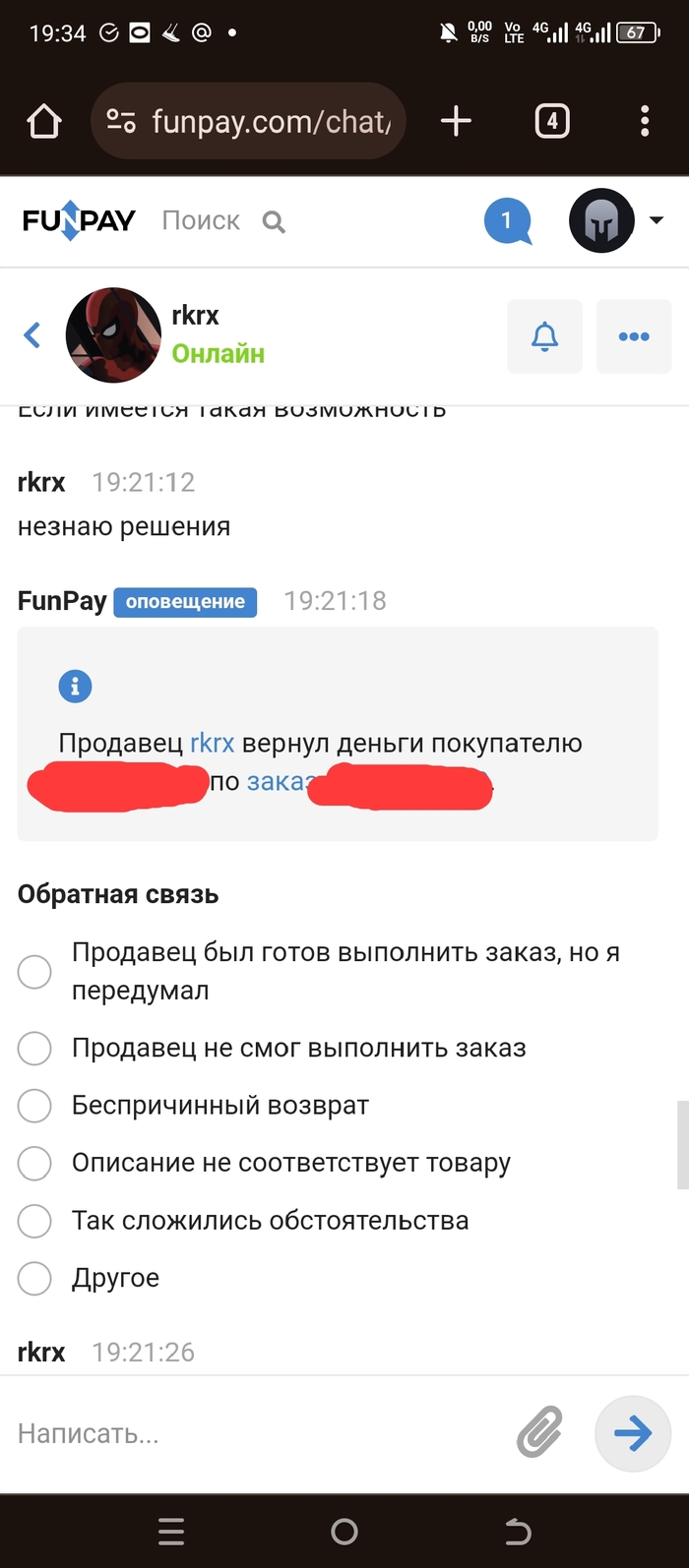This screenshot has height=1568, width=689.
Task: Focus the "Написать..." message input field
Action: coord(256,1433)
